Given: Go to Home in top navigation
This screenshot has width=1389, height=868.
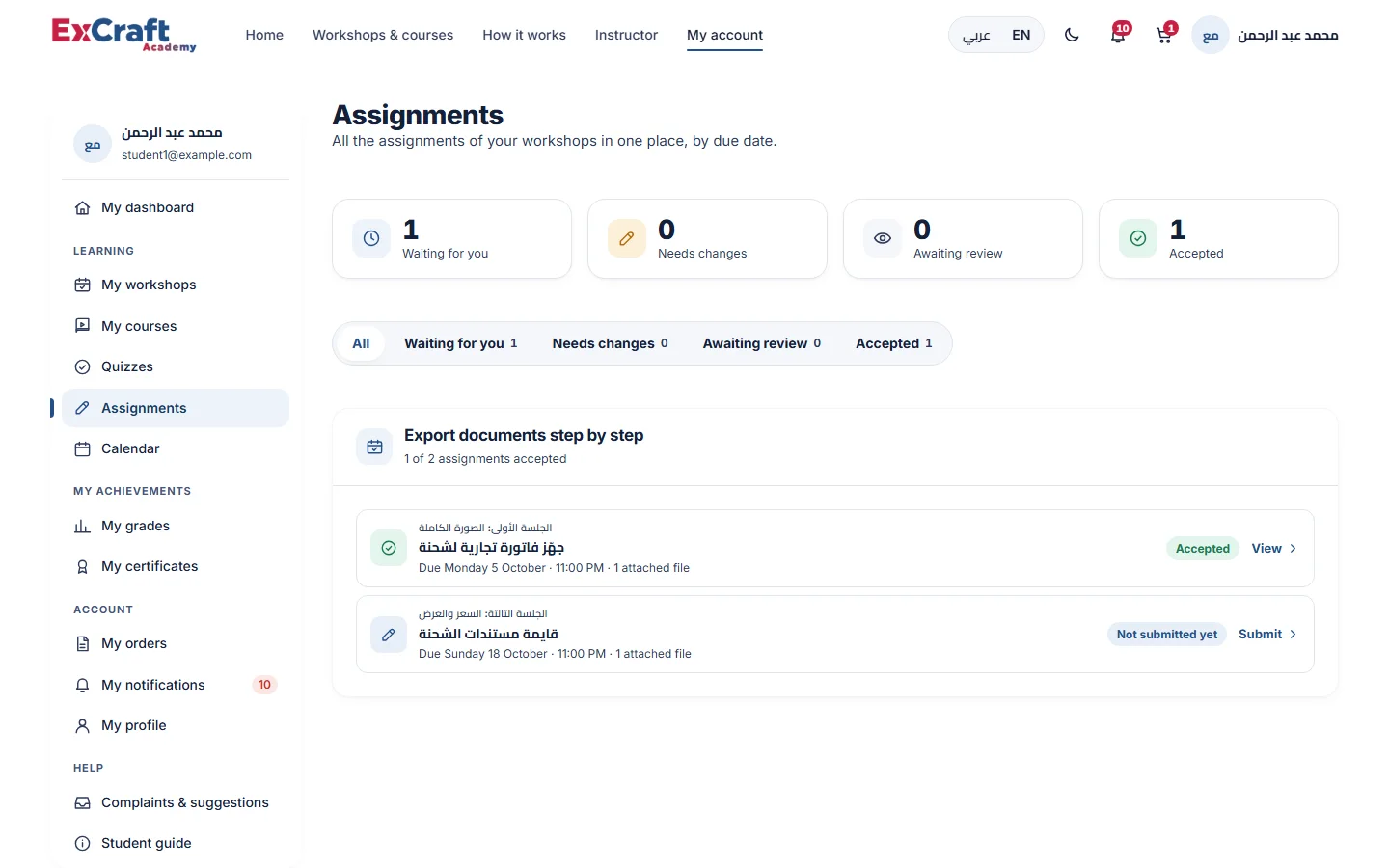Looking at the screenshot, I should pos(264,35).
